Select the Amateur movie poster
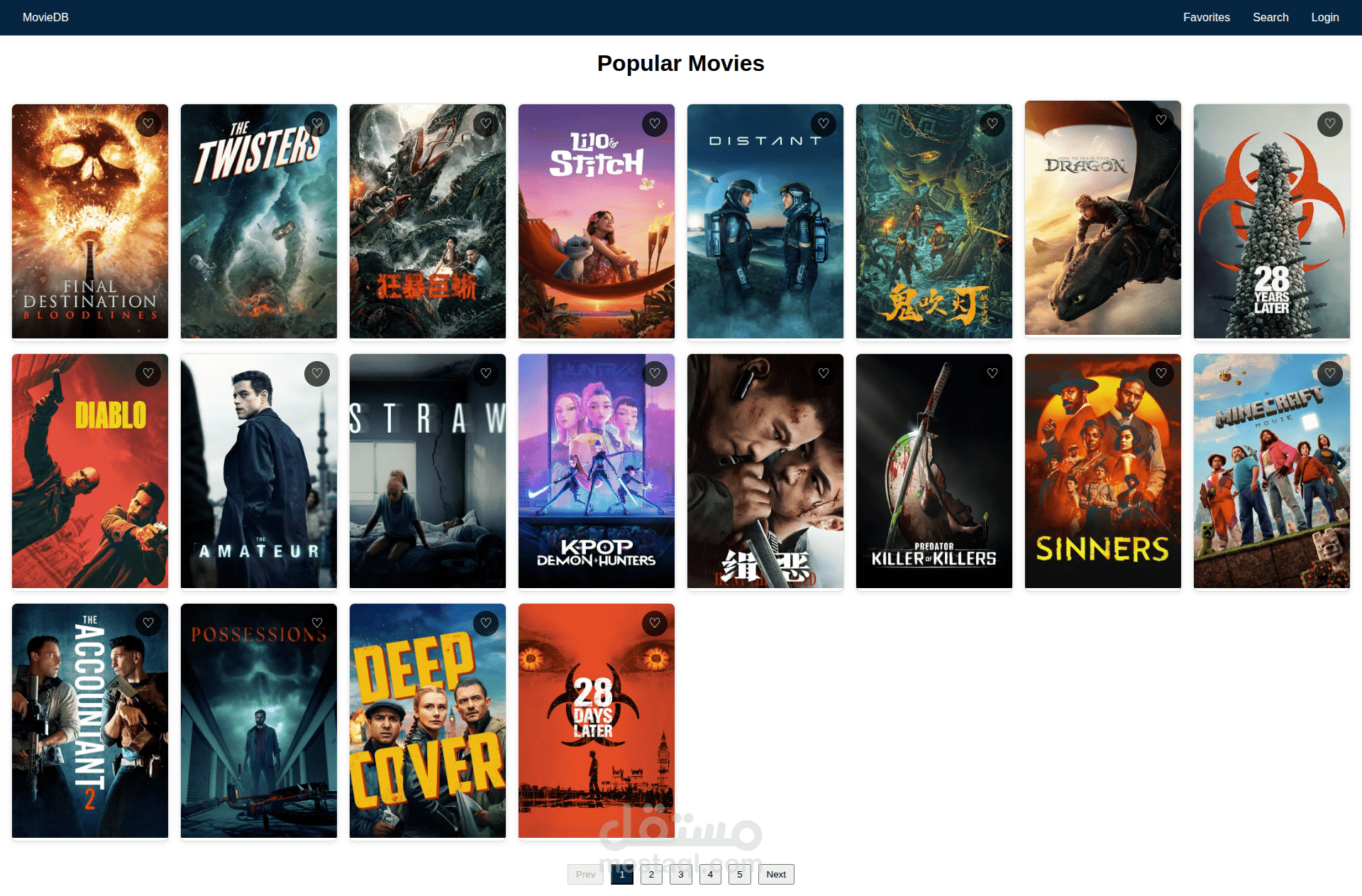1362x896 pixels. pyautogui.click(x=259, y=471)
